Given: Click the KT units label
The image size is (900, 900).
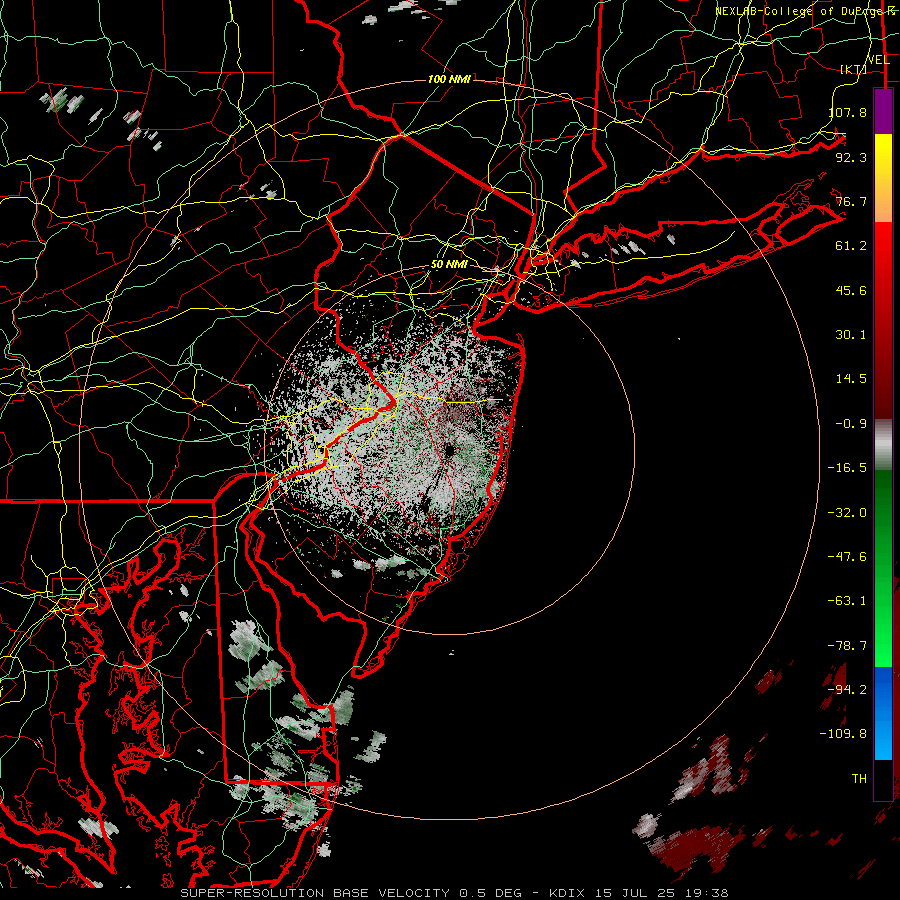Looking at the screenshot, I should (x=854, y=69).
